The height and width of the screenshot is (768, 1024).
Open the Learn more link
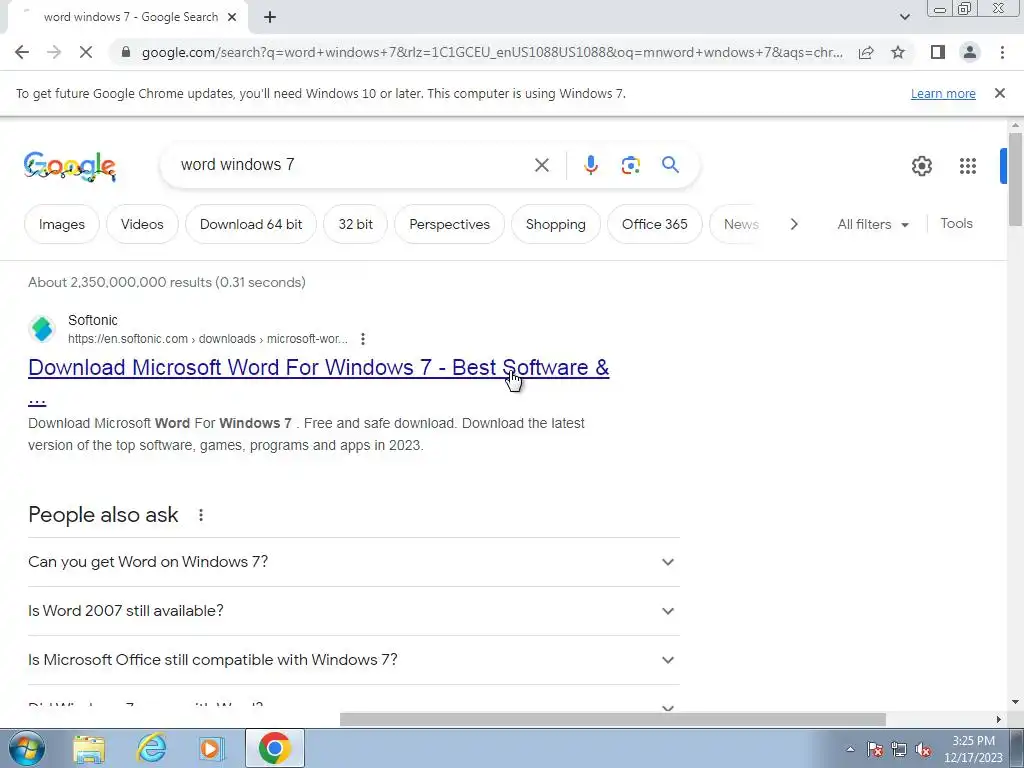point(943,93)
